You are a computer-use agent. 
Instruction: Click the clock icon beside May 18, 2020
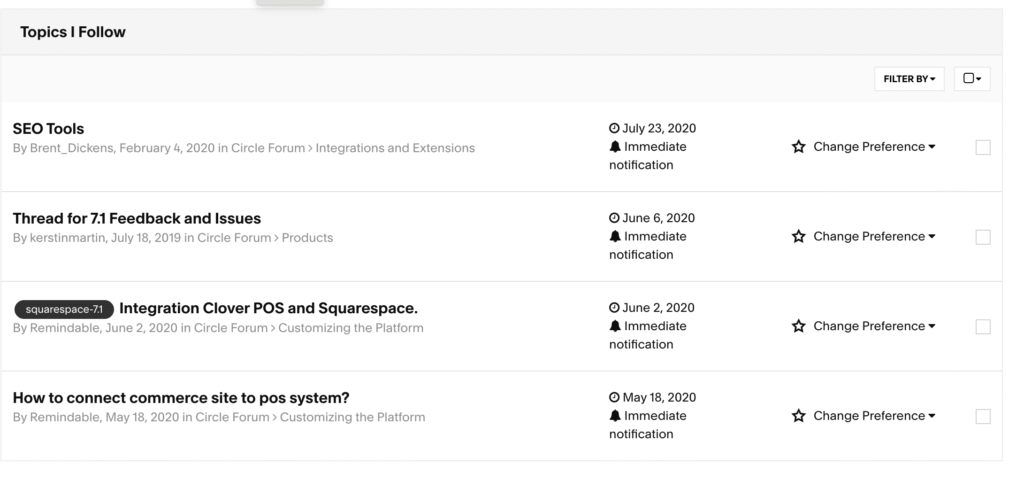point(614,398)
